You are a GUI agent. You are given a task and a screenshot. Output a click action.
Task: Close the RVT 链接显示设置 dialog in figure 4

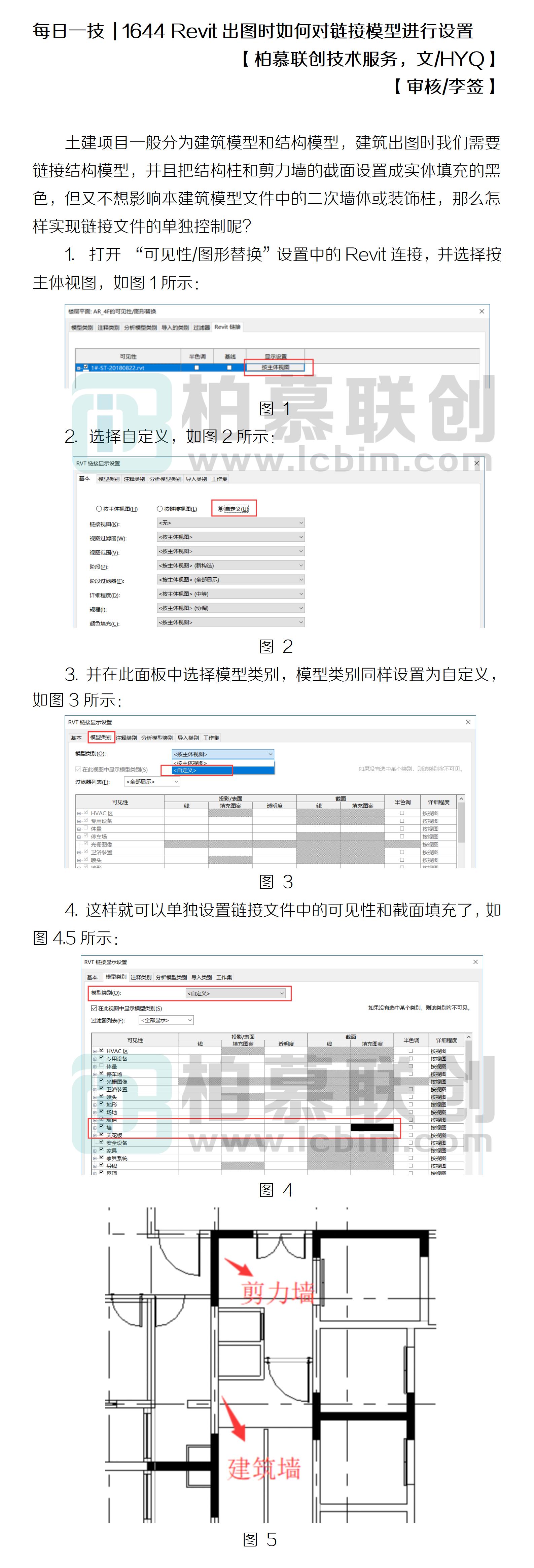coord(475,962)
